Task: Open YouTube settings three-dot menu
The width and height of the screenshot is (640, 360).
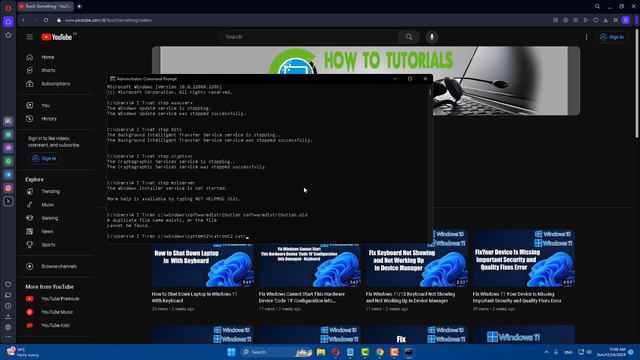Action: tap(587, 37)
